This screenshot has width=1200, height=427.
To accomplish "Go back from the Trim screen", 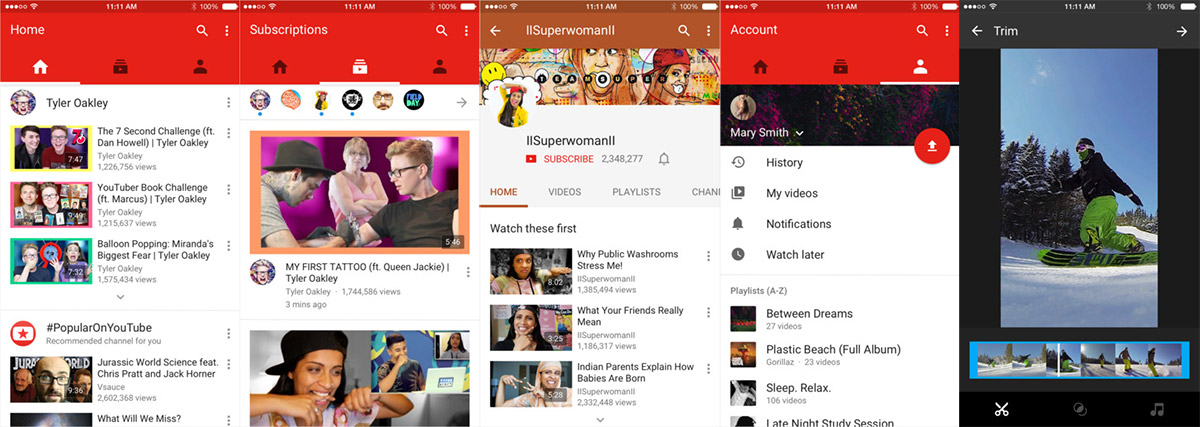I will 977,31.
